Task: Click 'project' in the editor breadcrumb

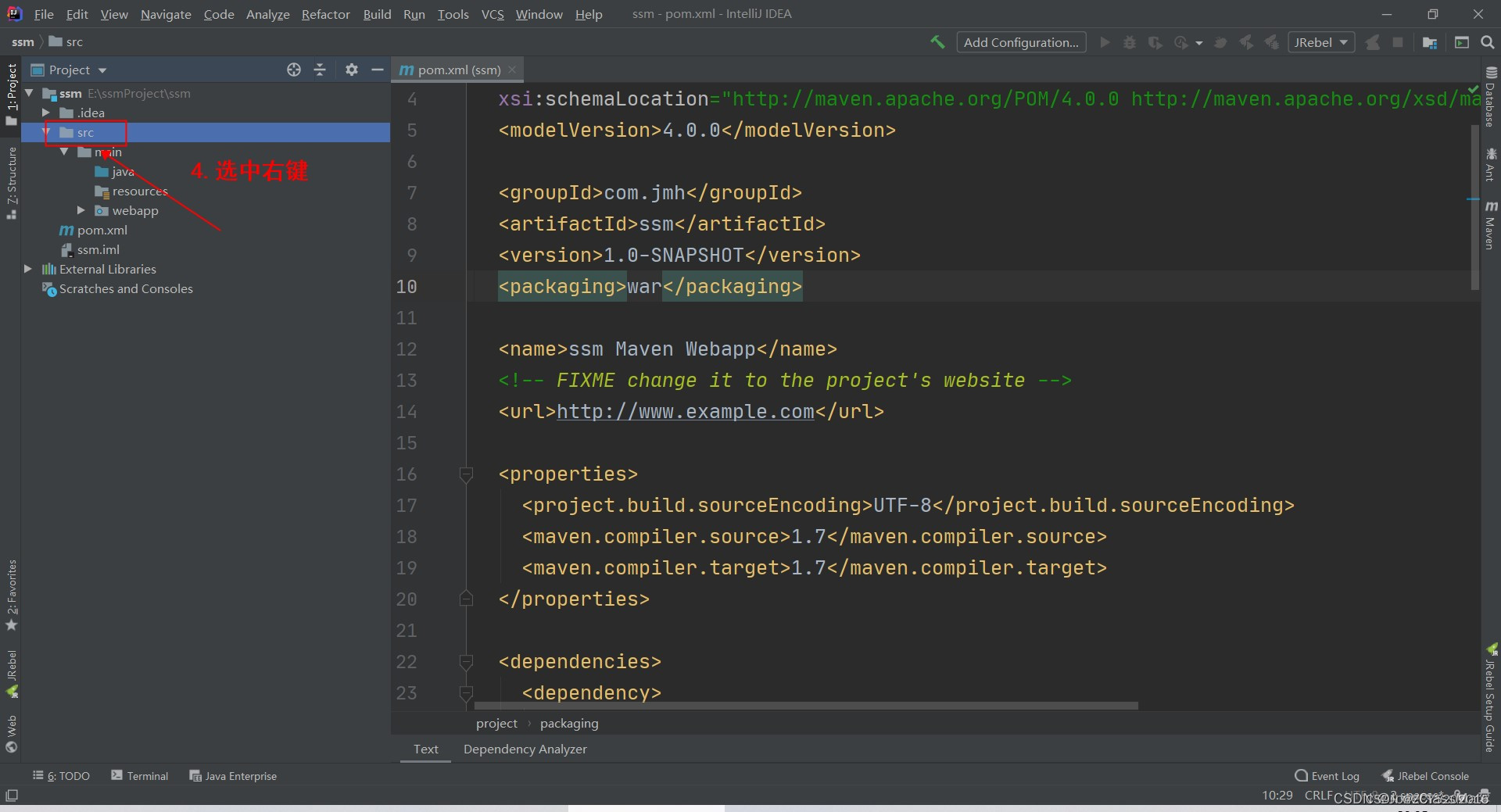Action: [x=496, y=724]
